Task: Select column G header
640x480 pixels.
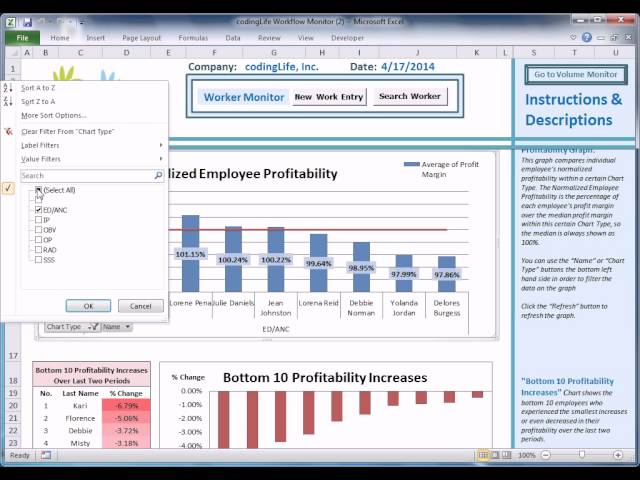Action: (x=273, y=52)
